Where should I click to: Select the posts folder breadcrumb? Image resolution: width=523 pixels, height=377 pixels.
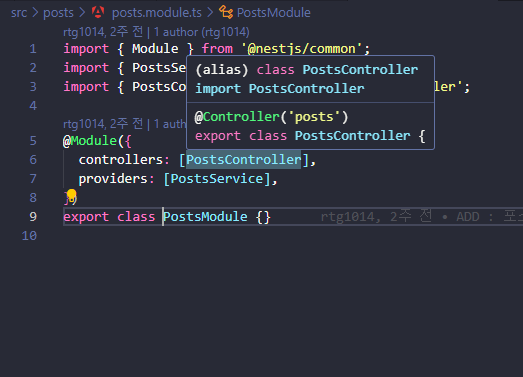click(x=58, y=13)
